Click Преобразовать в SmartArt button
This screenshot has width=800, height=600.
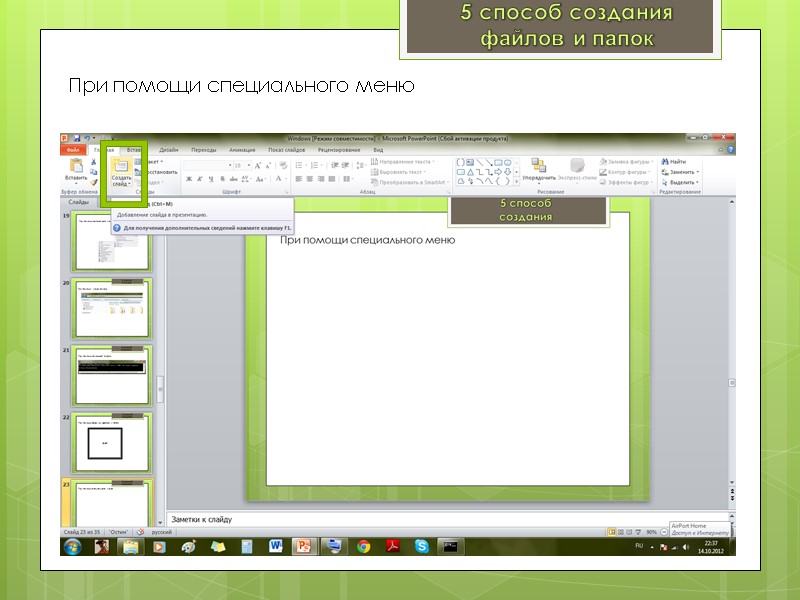410,182
